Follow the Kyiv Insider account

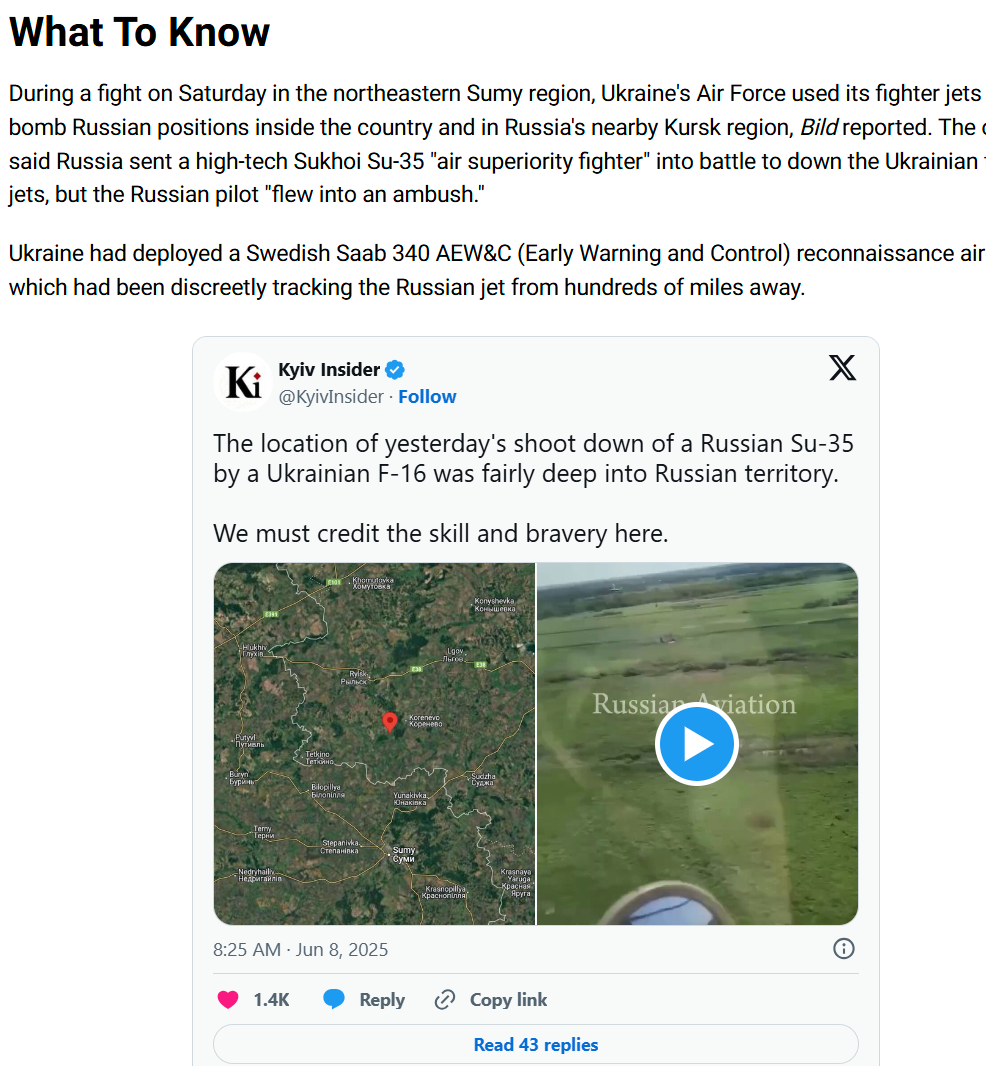click(x=427, y=397)
